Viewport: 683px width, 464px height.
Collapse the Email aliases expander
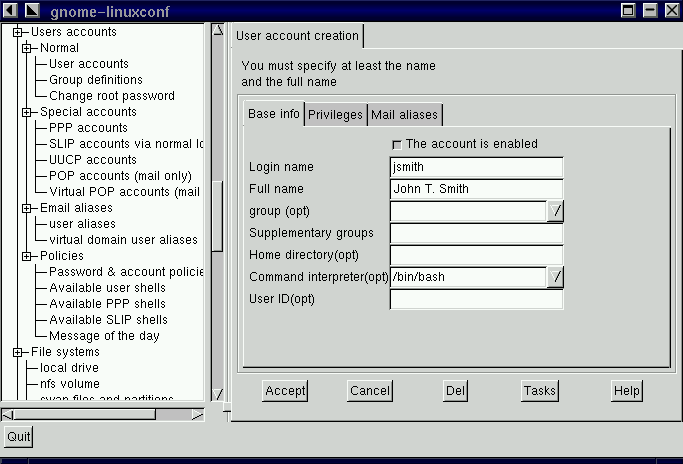coord(27,208)
